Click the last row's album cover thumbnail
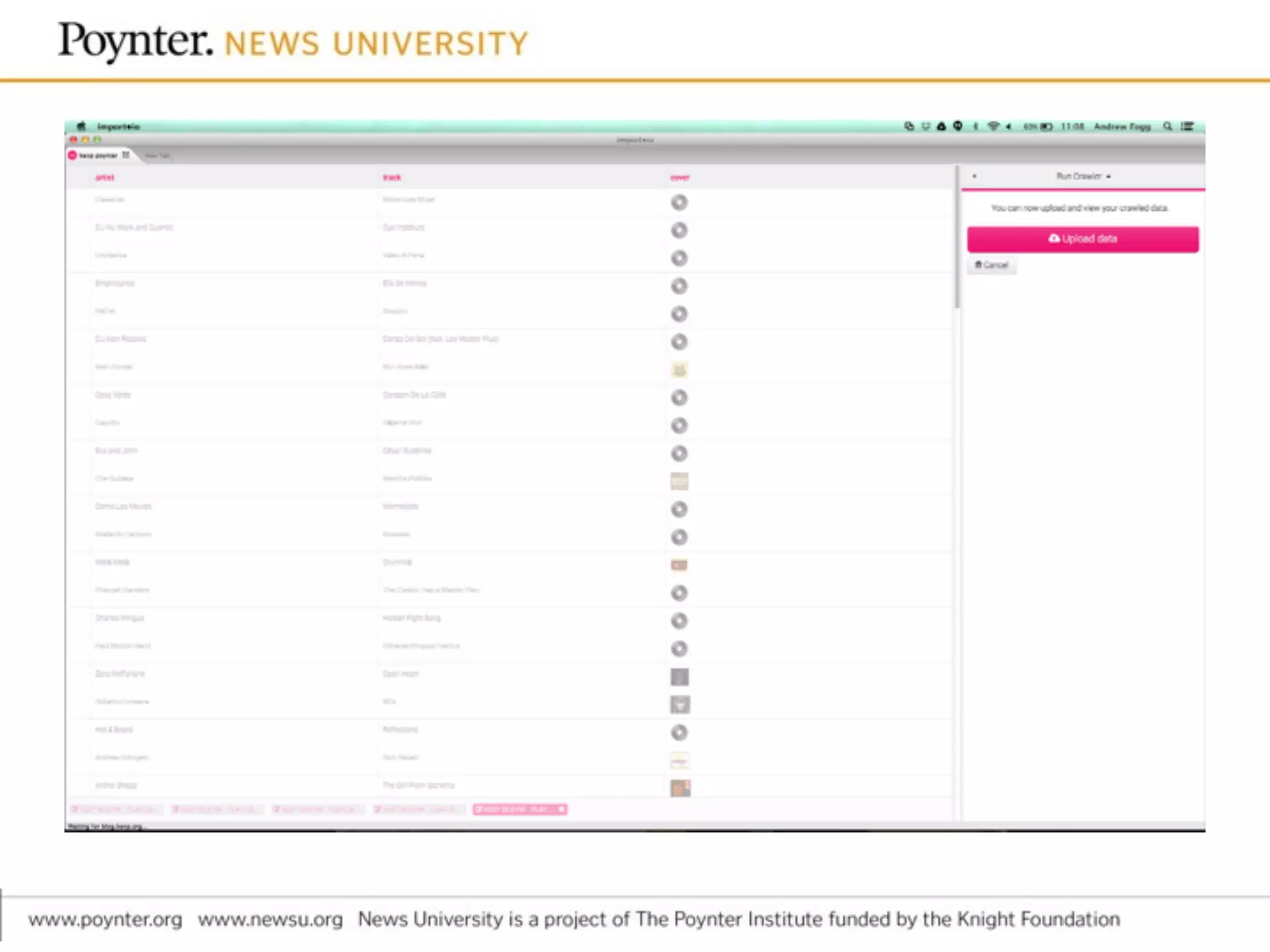1270x952 pixels. coord(680,788)
